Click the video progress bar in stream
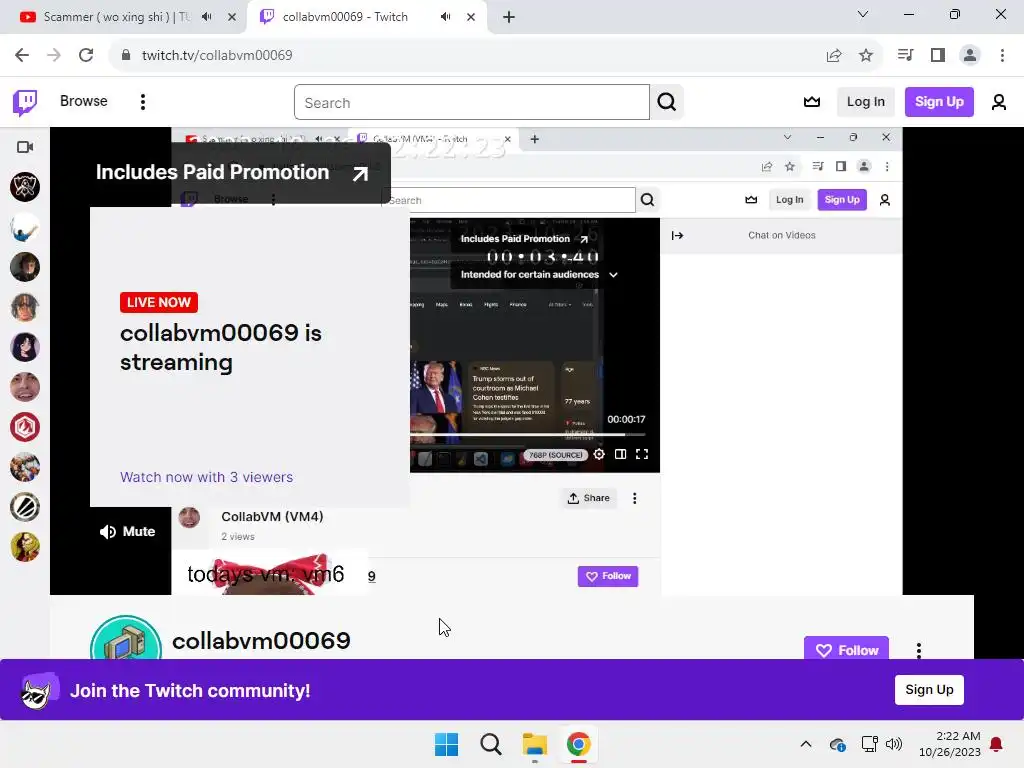The height and width of the screenshot is (768, 1024). point(528,434)
